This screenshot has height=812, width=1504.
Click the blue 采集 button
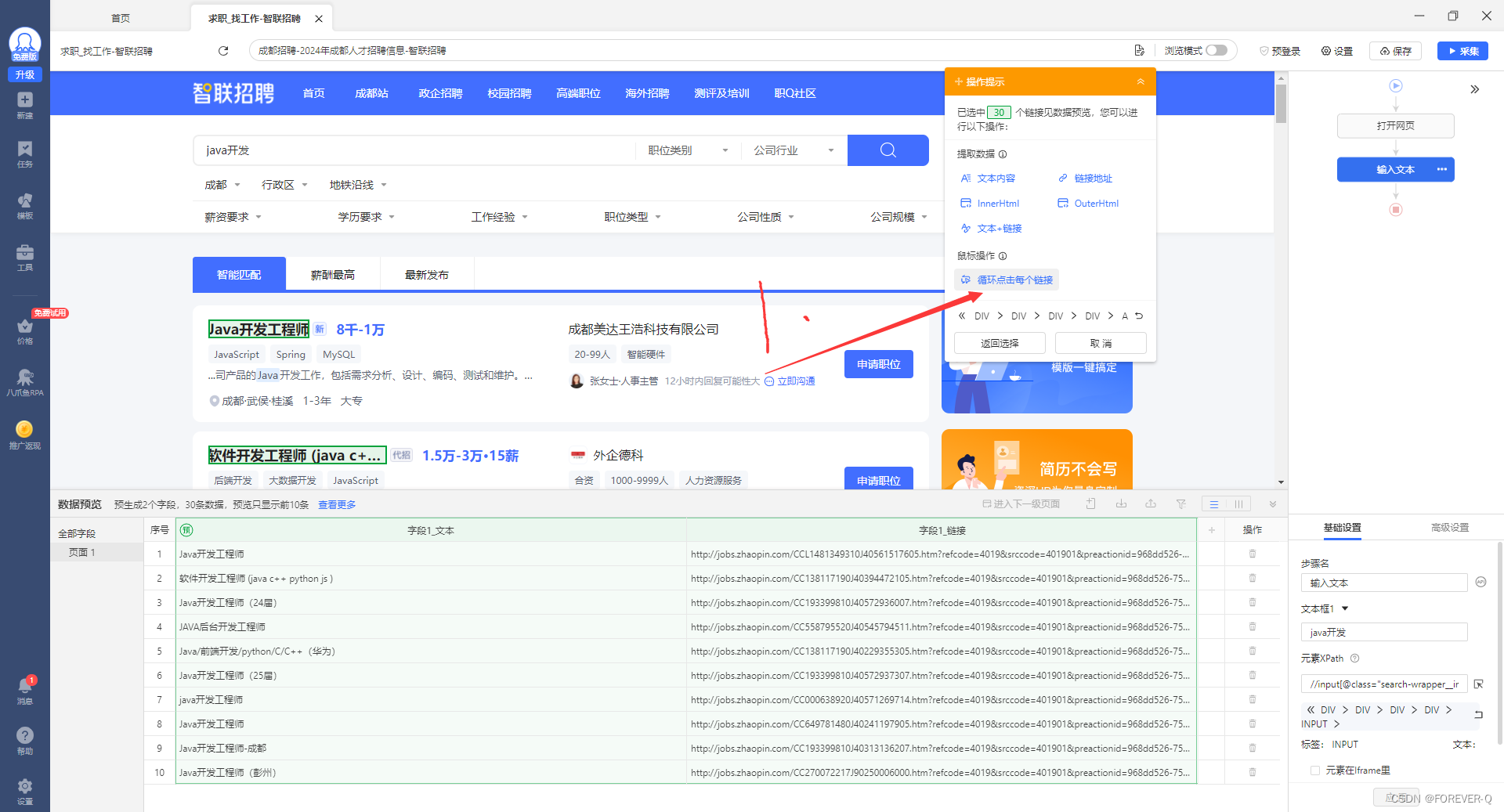click(1462, 51)
